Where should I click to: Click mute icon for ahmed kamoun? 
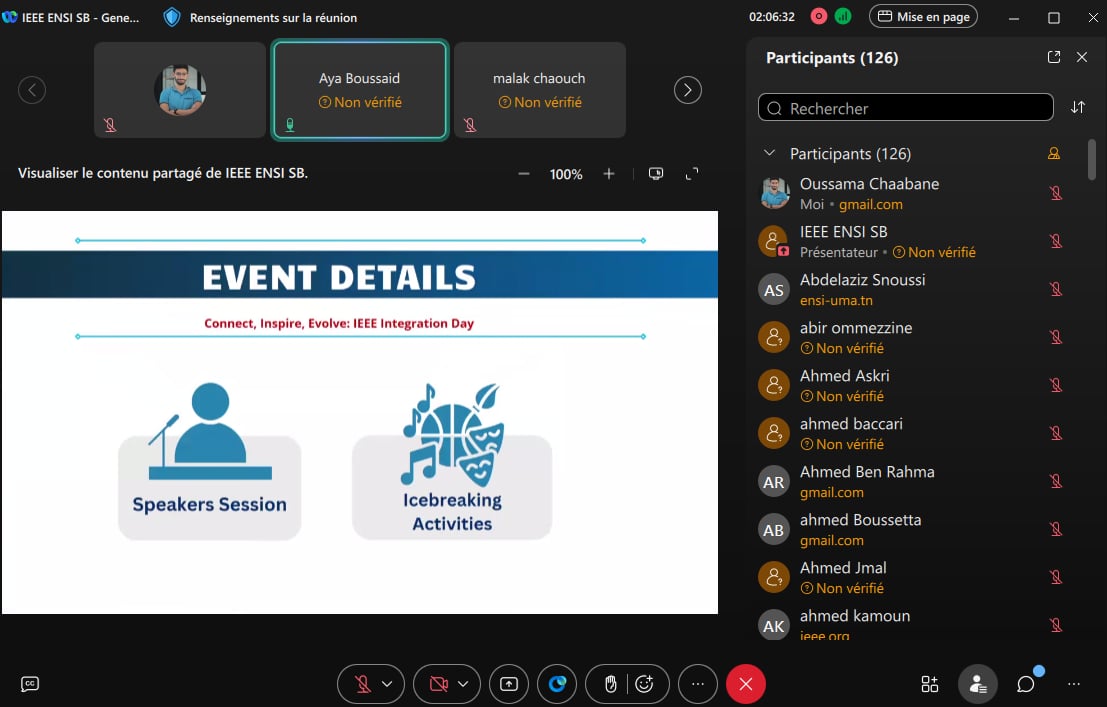[x=1056, y=625]
